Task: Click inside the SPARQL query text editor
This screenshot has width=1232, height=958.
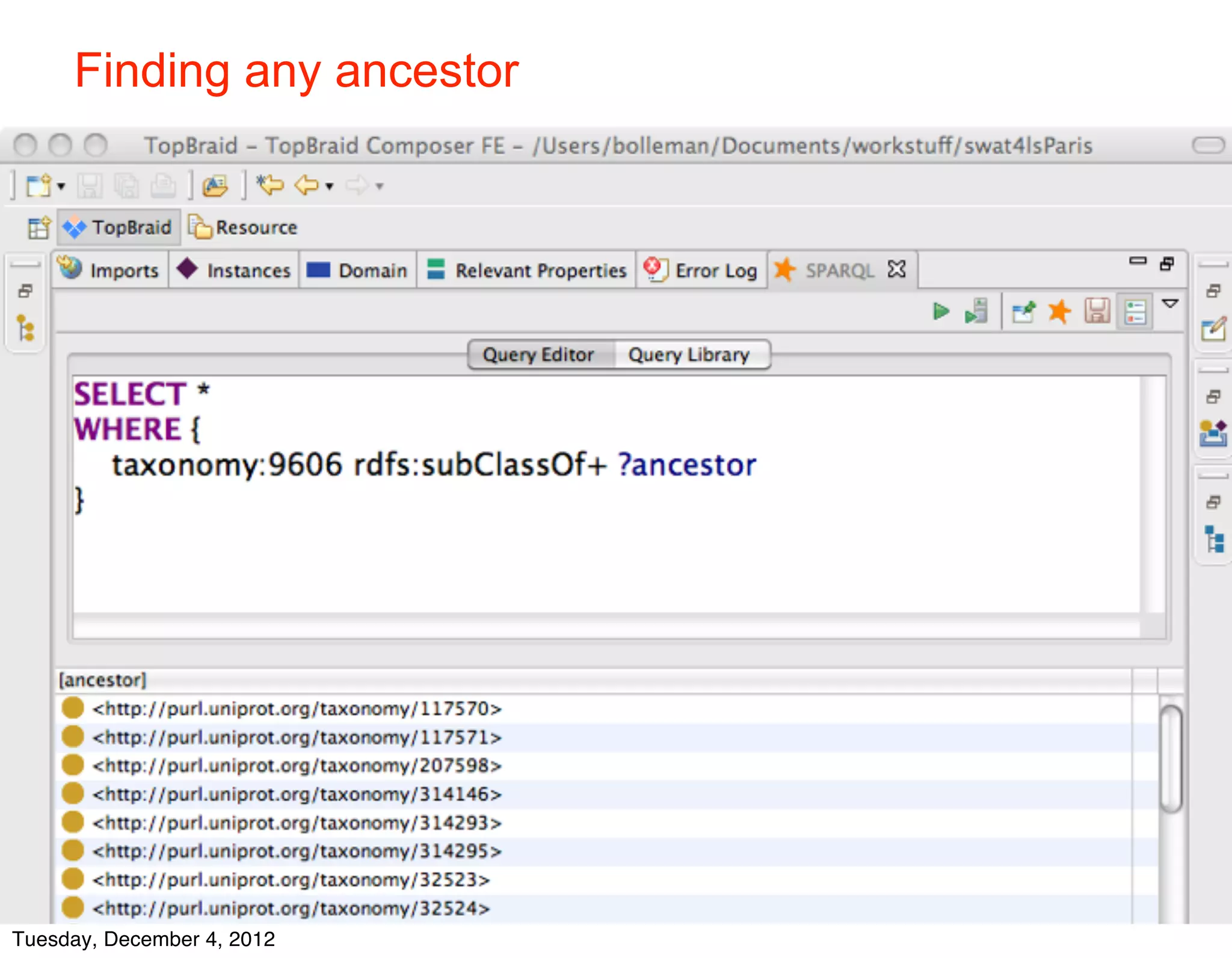Action: coord(606,493)
